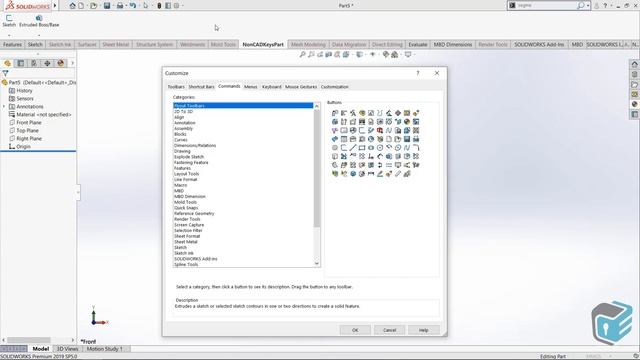Undo the last action from the top toolbar
Viewport: 640px width, 360px height.
pyautogui.click(x=133, y=6)
